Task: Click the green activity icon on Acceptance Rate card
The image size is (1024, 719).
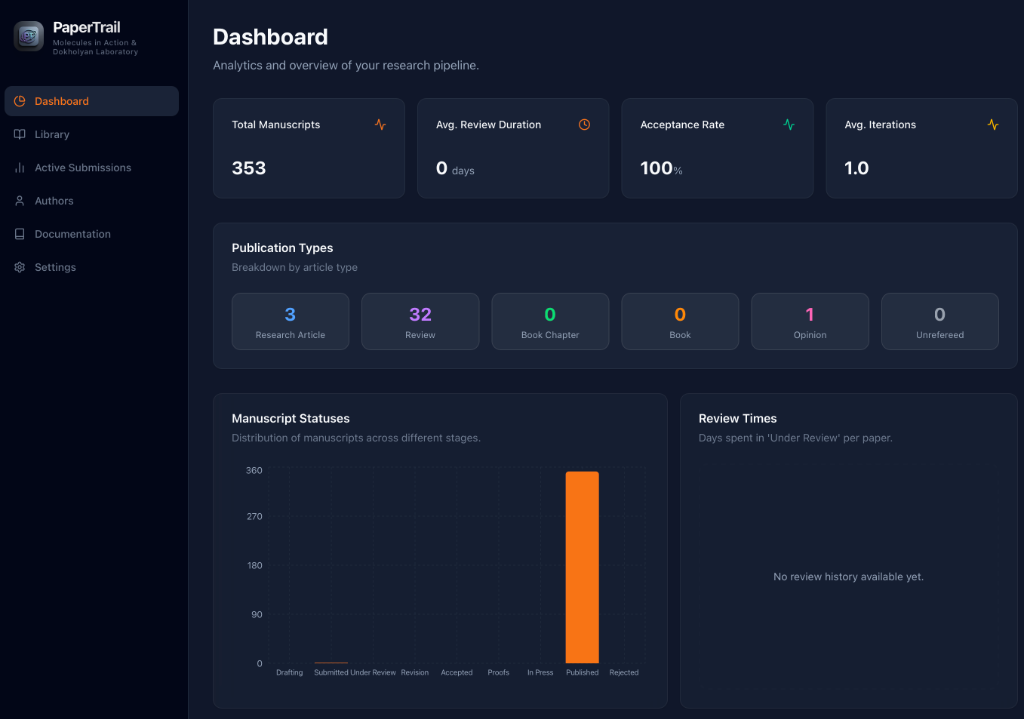Action: point(789,124)
